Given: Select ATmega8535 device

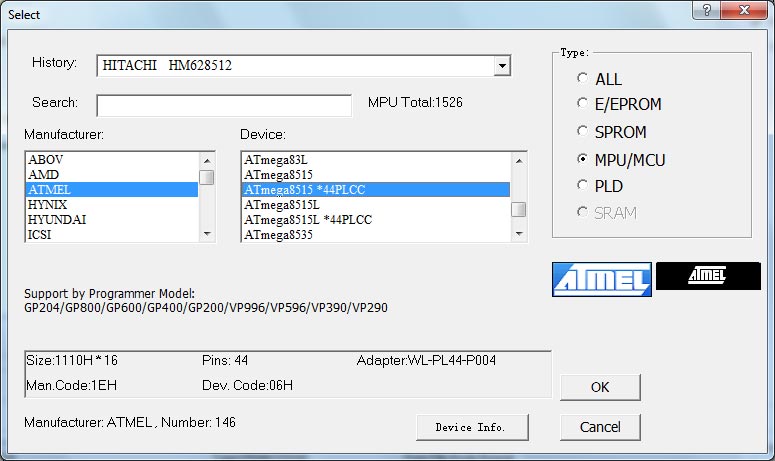Looking at the screenshot, I should 376,234.
